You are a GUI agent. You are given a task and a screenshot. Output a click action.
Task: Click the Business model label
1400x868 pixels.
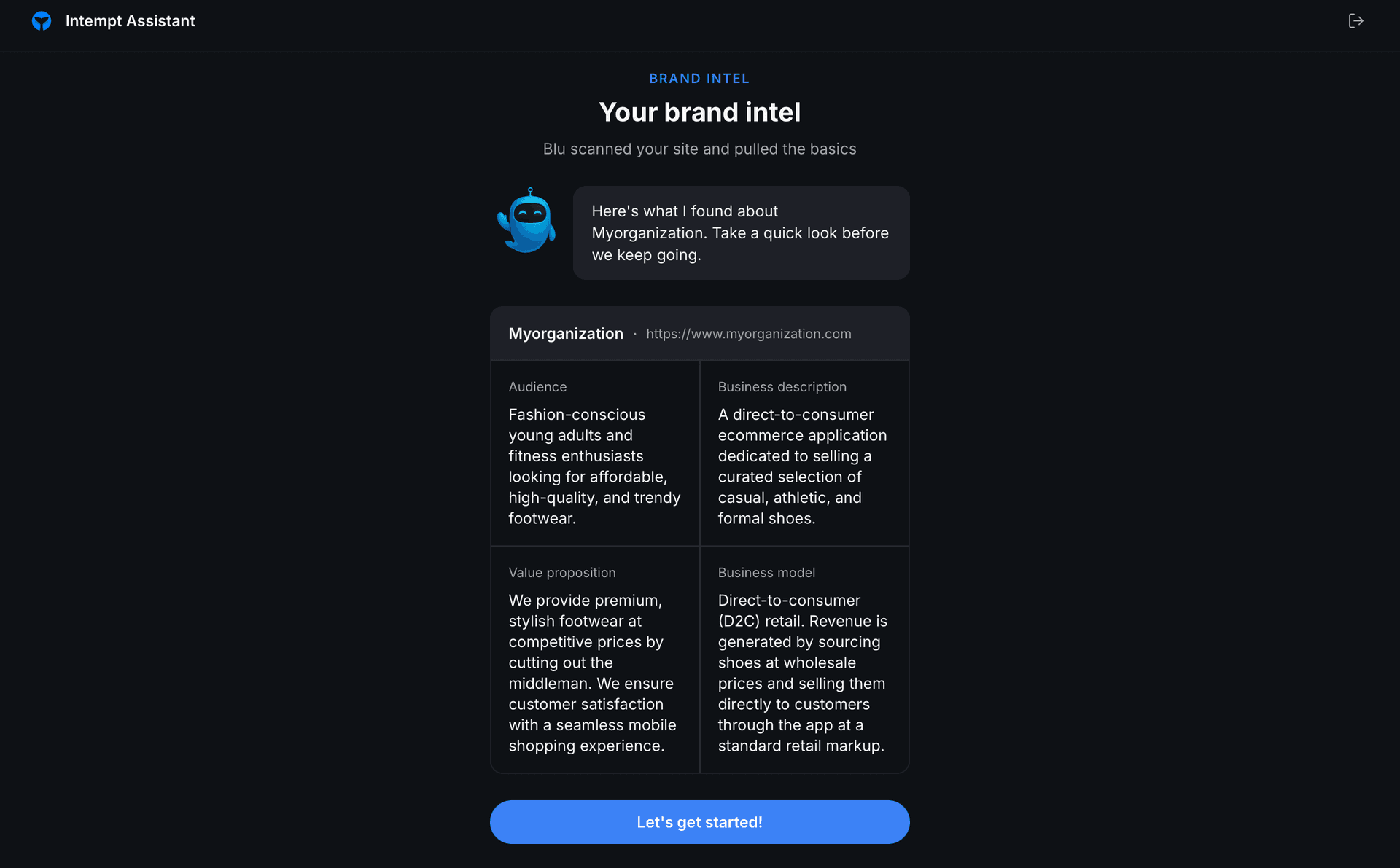766,573
